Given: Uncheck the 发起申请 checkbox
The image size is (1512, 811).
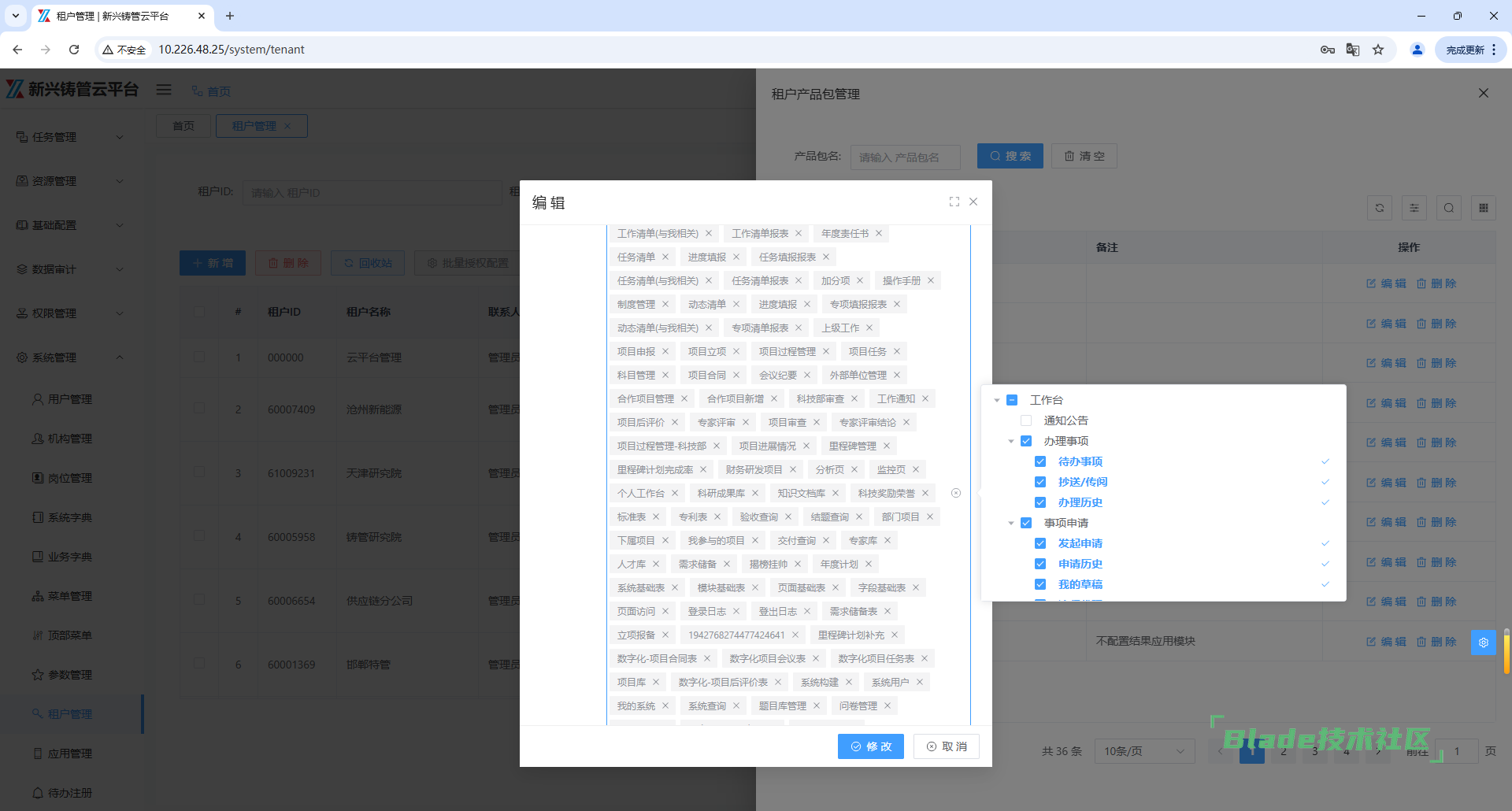Looking at the screenshot, I should tap(1040, 543).
